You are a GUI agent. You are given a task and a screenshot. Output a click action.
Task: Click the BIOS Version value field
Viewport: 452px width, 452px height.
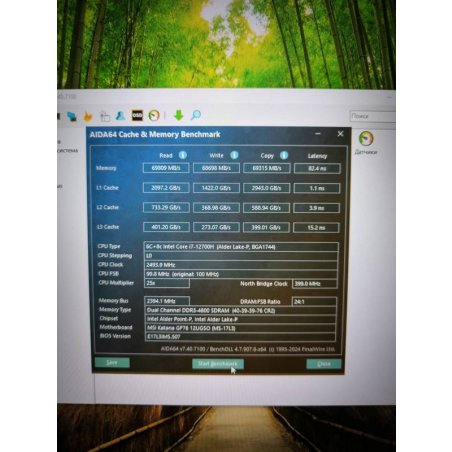240,337
